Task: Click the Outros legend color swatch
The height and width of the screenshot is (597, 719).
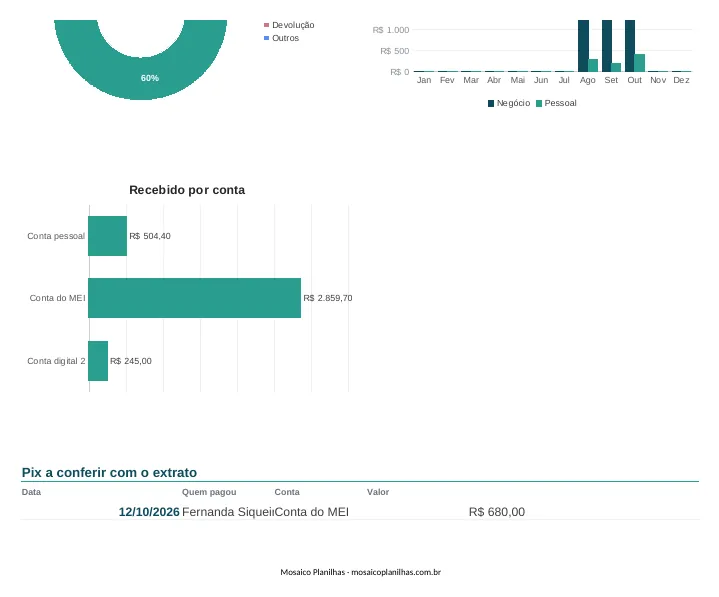Action: pos(266,38)
